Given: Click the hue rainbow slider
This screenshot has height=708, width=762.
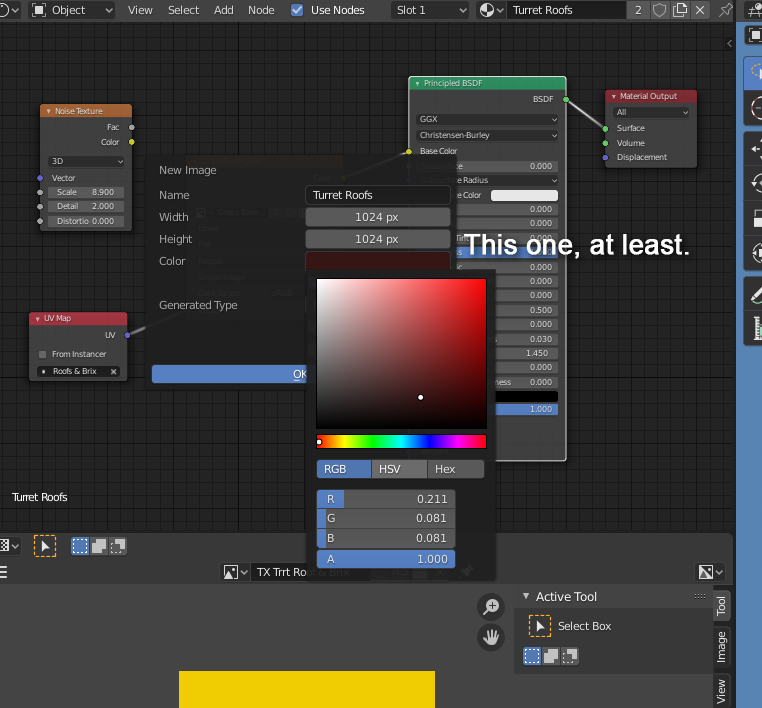Looking at the screenshot, I should (x=401, y=441).
